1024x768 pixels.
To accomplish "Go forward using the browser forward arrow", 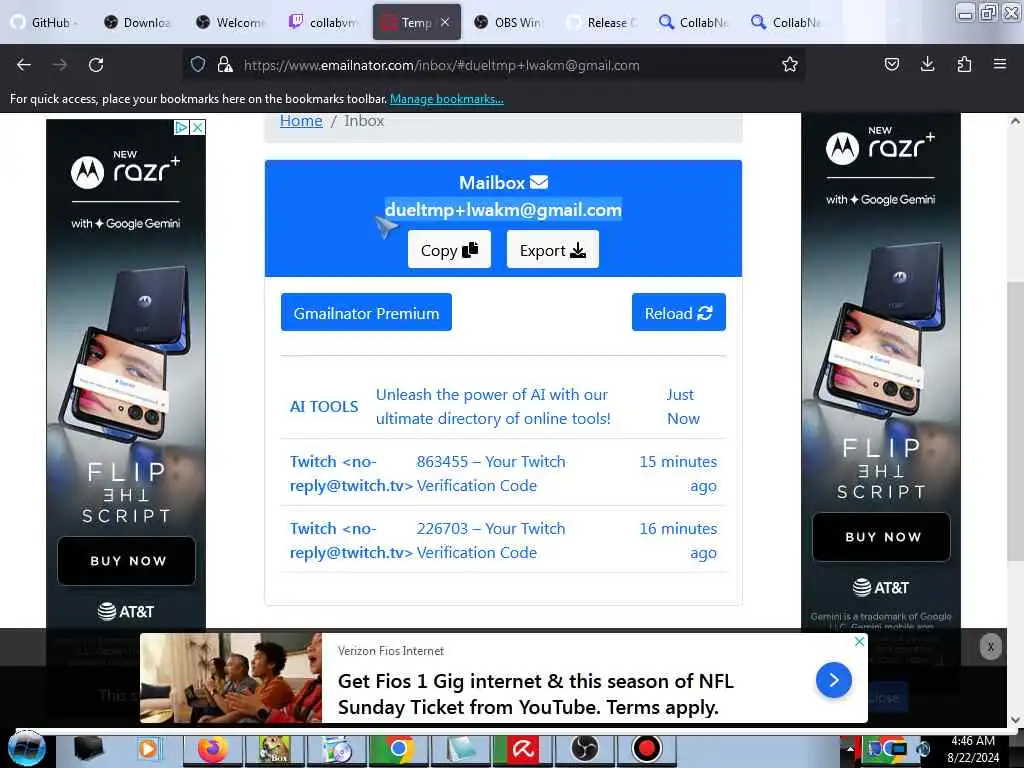I will [x=60, y=65].
